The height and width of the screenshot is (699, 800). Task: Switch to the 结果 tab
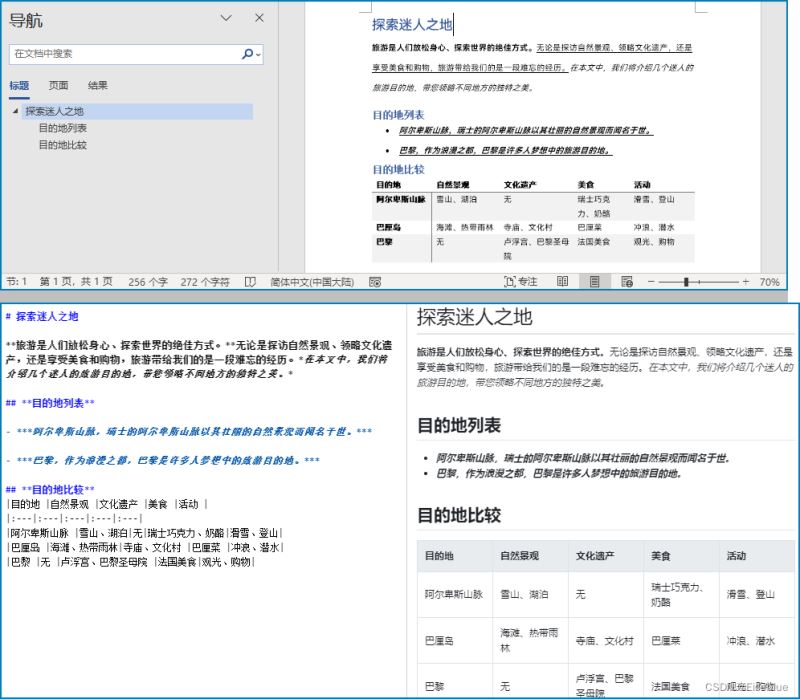(x=97, y=85)
